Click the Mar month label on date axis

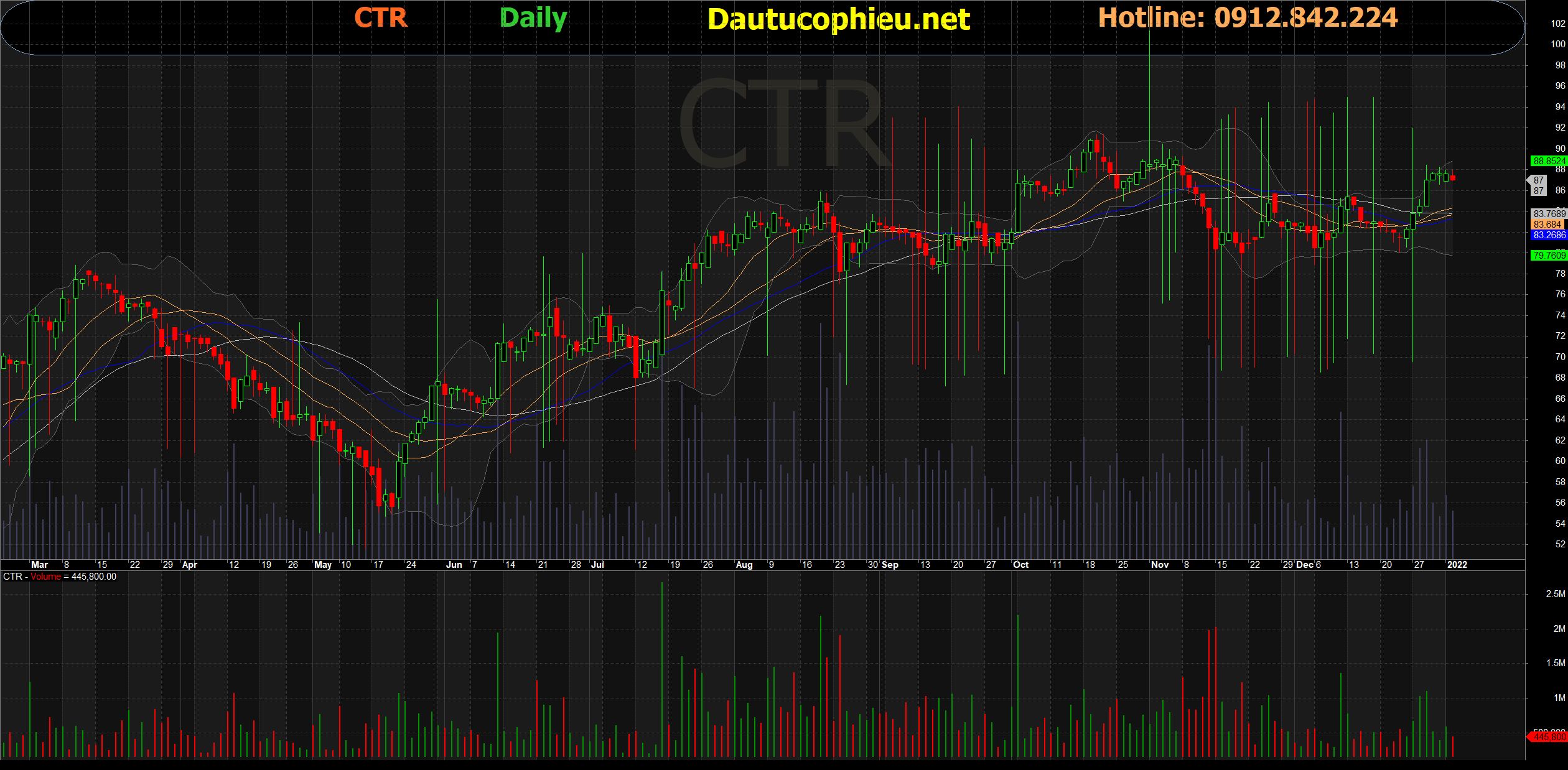39,565
